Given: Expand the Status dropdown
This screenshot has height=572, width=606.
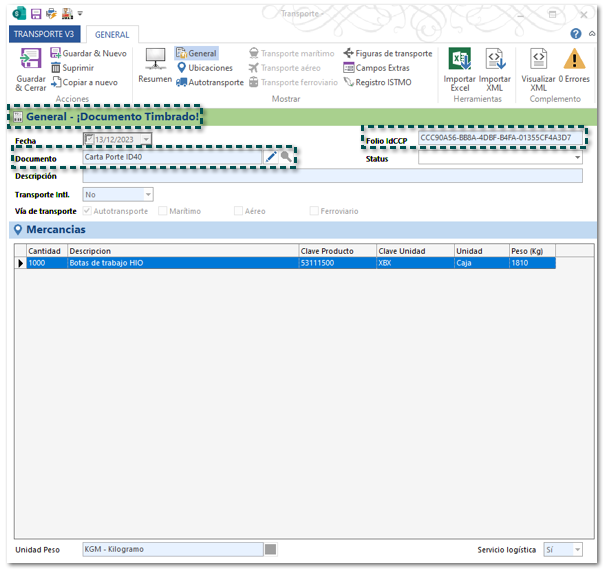Looking at the screenshot, I should 577,158.
